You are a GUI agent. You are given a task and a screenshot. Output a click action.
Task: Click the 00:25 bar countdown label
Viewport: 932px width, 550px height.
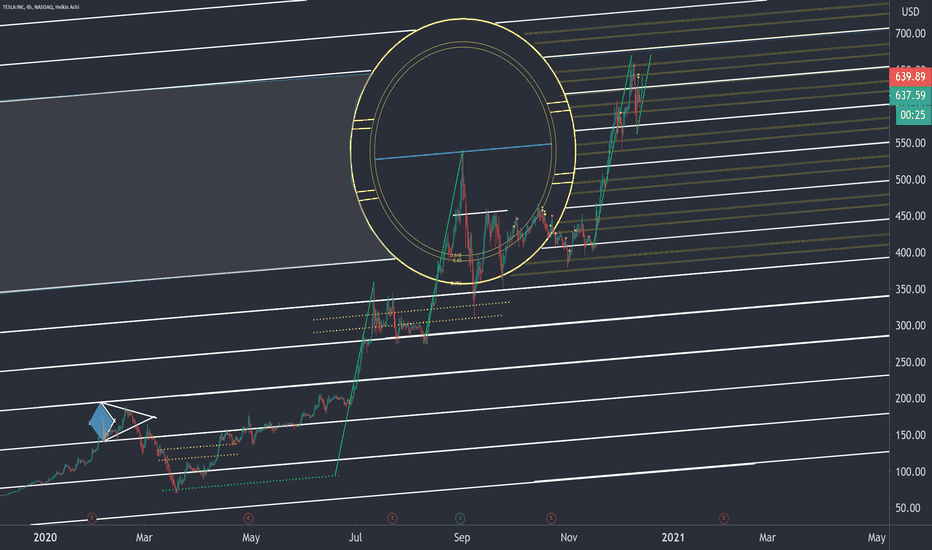(x=912, y=115)
